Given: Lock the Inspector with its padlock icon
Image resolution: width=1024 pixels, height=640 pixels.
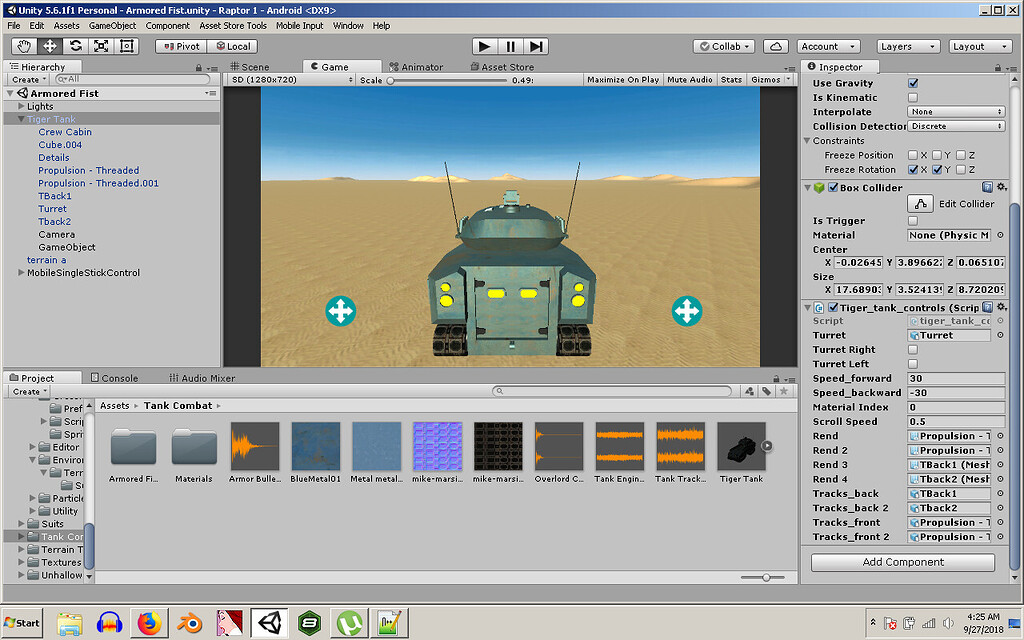Looking at the screenshot, I should [x=998, y=66].
